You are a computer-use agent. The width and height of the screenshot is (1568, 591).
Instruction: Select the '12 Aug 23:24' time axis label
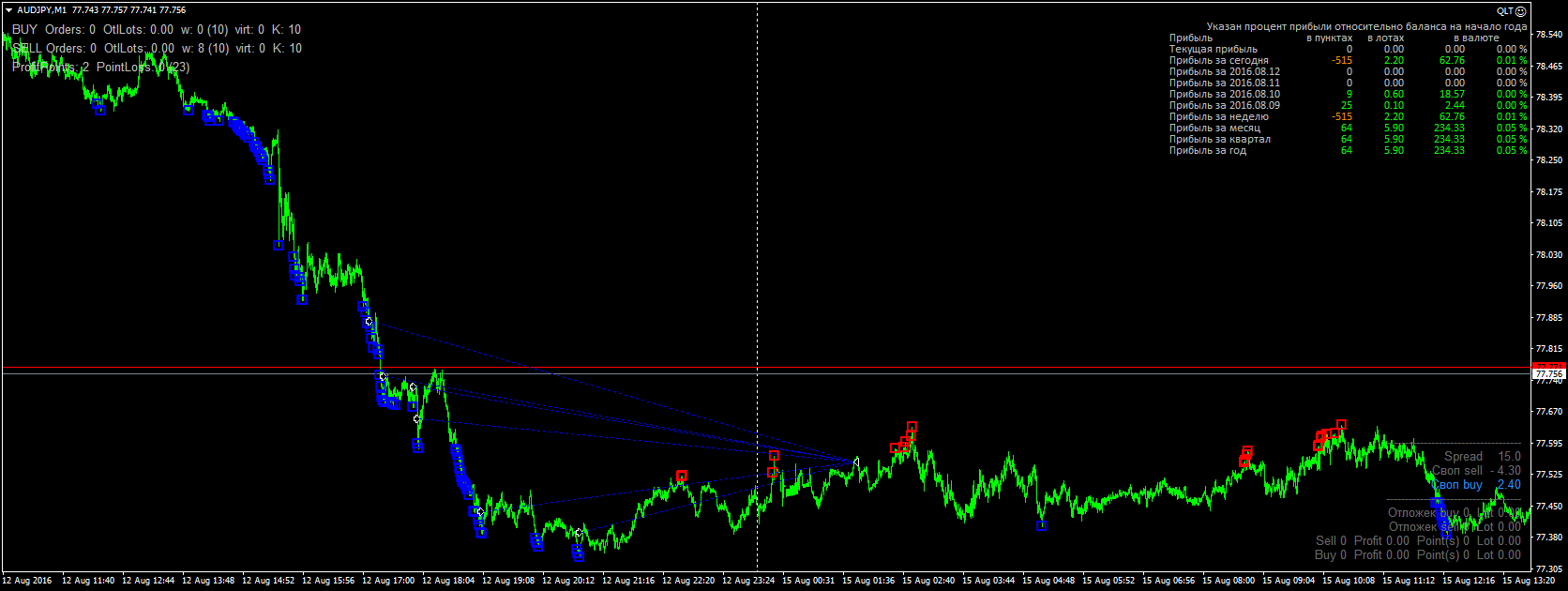click(x=748, y=581)
